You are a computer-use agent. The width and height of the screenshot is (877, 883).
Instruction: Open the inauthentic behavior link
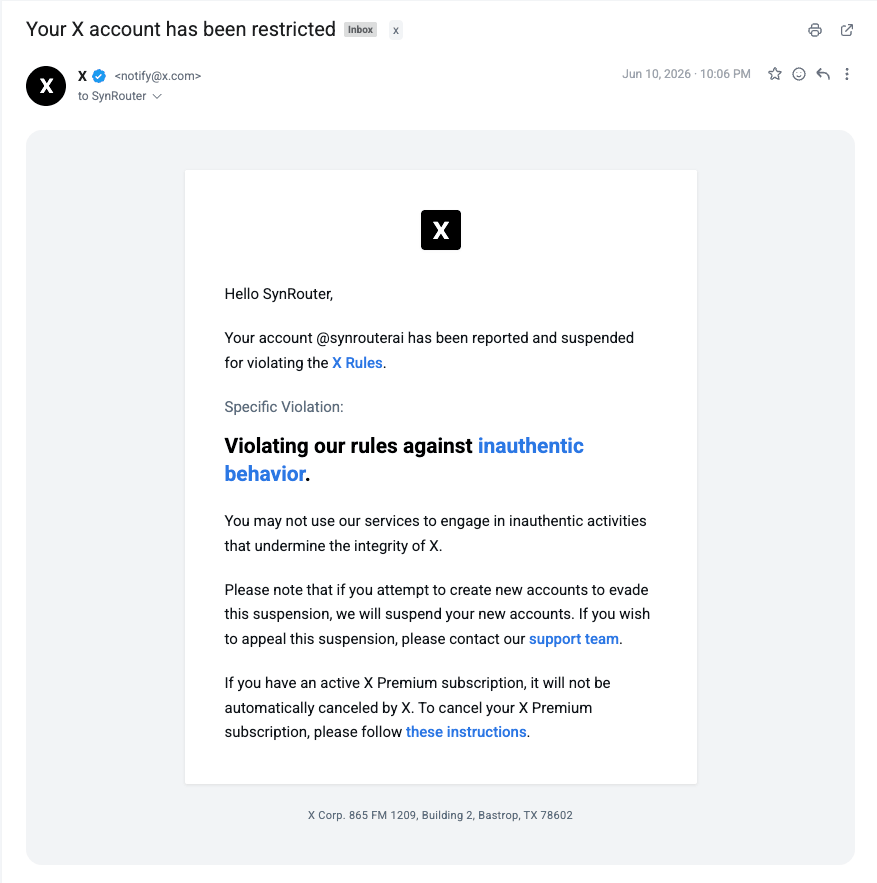tap(404, 460)
